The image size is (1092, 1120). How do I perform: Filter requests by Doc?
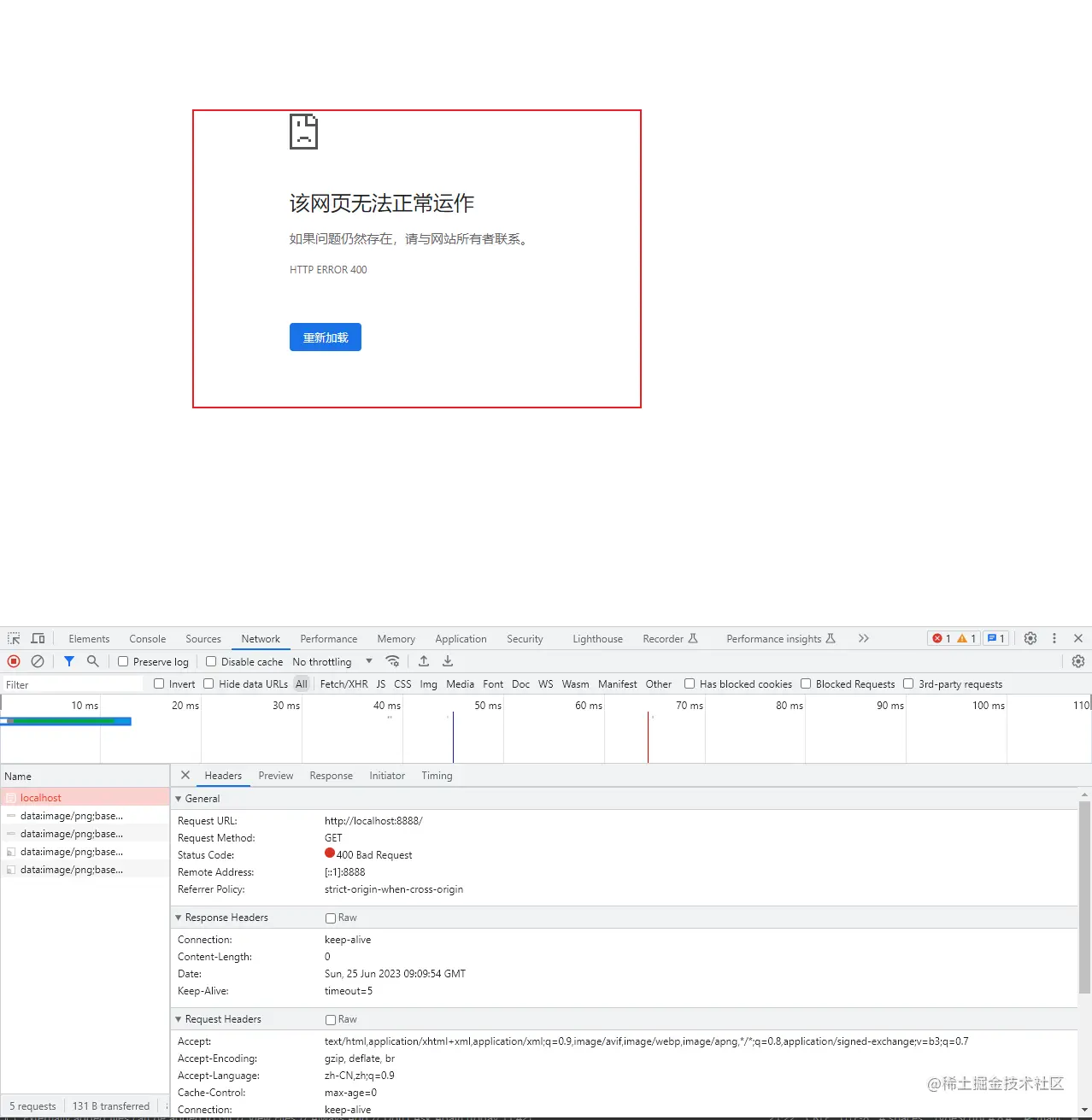coord(521,684)
